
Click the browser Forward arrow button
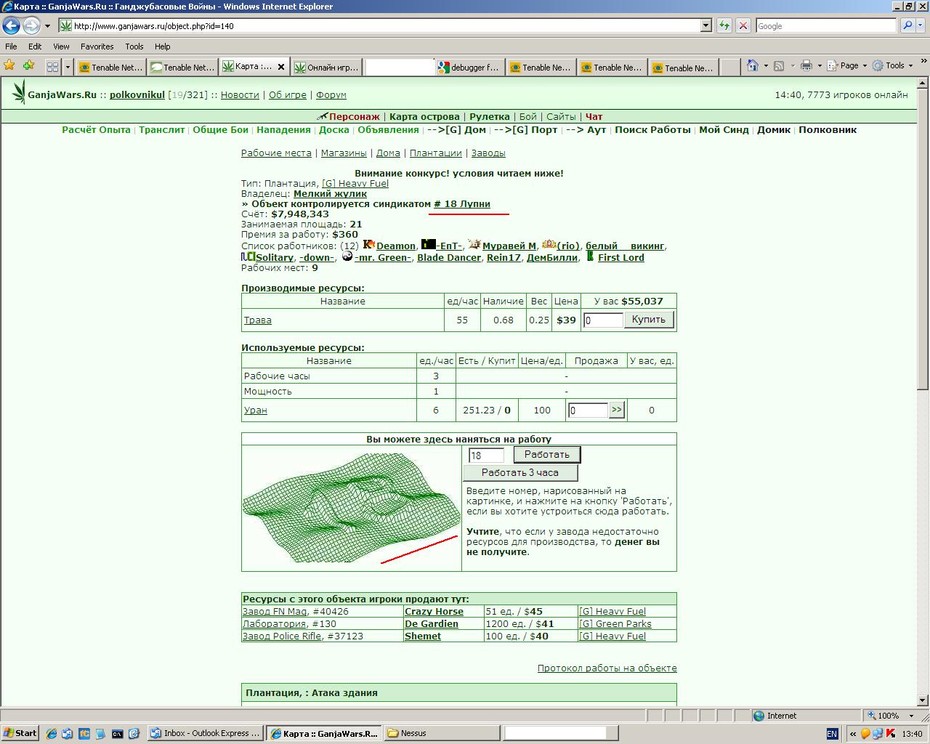[x=31, y=26]
